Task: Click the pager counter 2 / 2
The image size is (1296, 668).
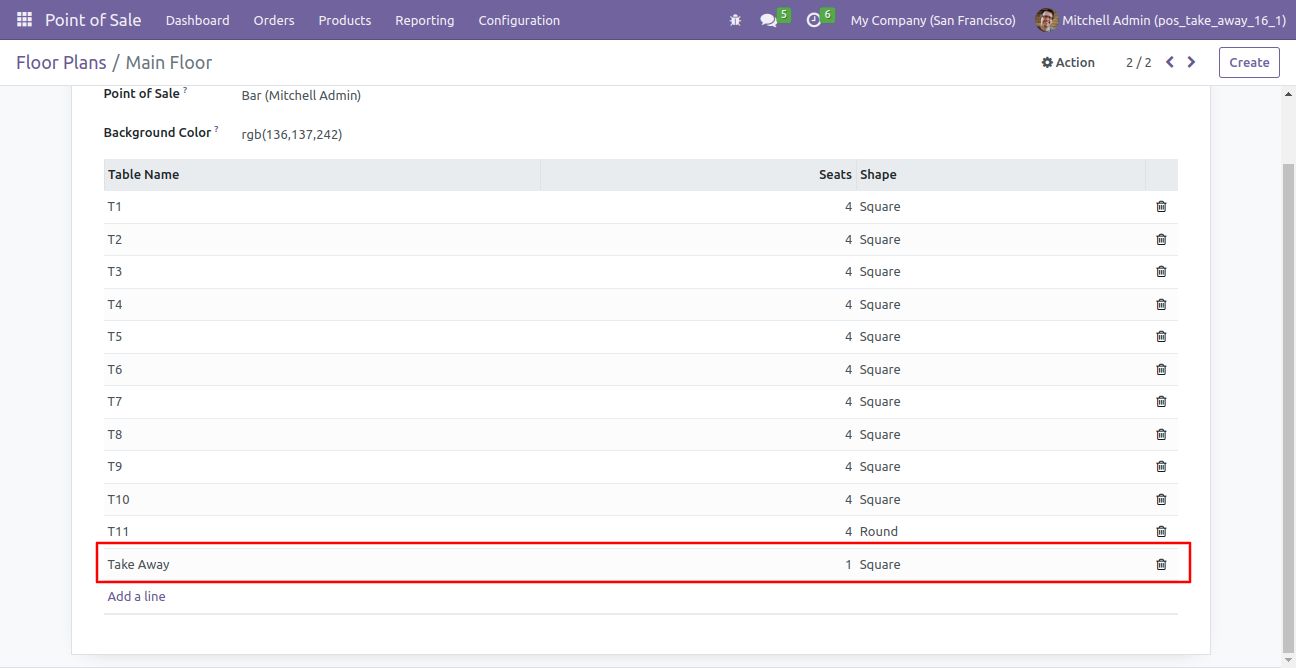Action: 1138,62
